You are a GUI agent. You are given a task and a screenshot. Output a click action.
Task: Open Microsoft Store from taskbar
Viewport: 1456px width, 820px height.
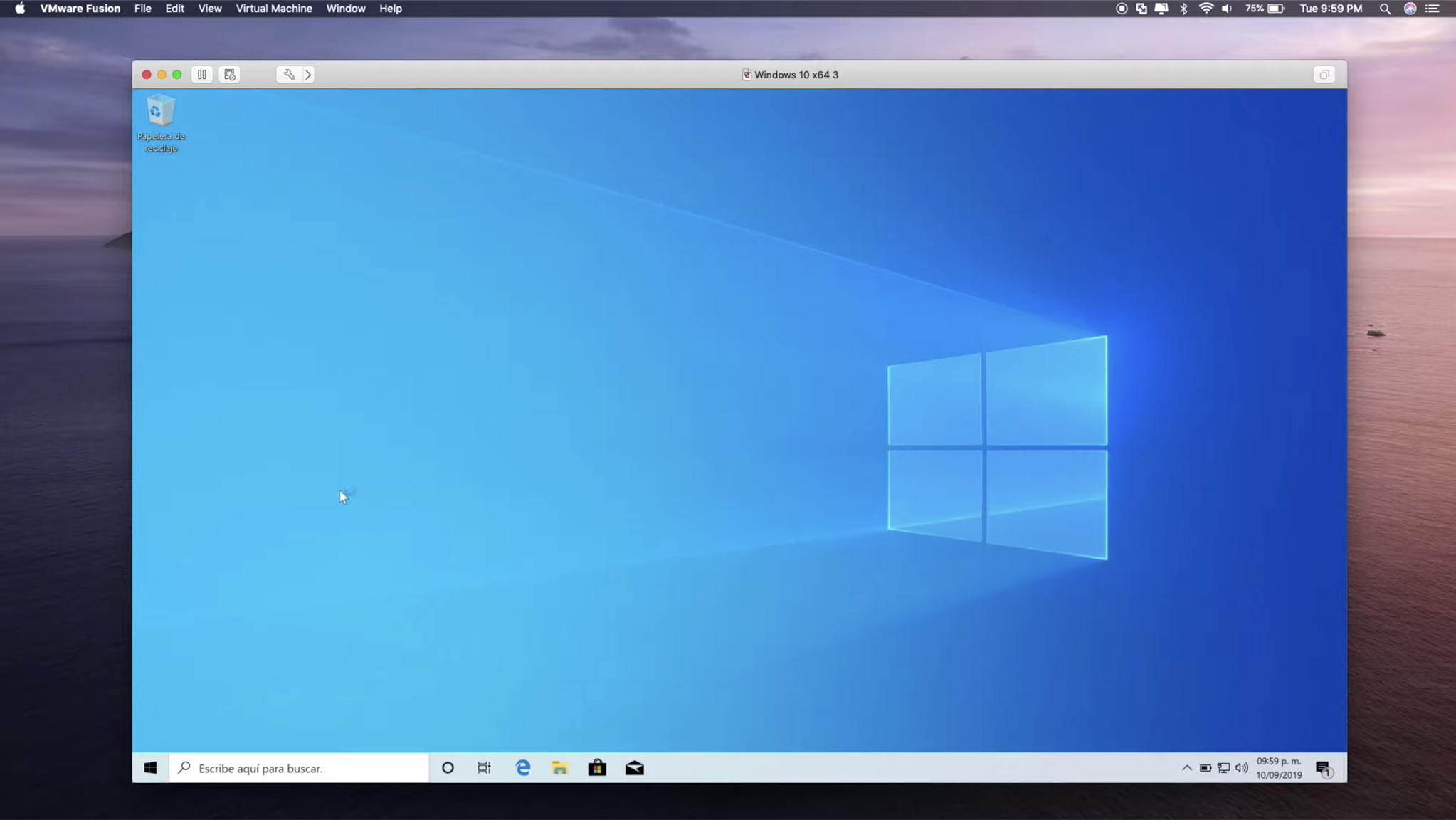tap(597, 768)
